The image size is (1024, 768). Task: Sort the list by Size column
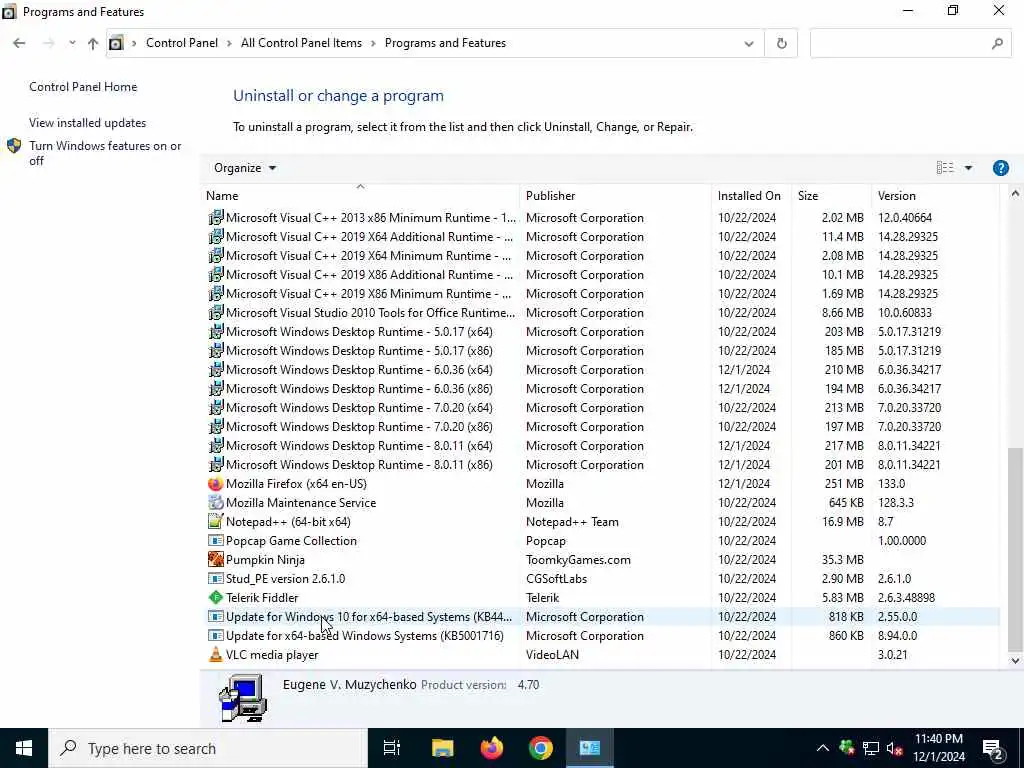(831, 195)
